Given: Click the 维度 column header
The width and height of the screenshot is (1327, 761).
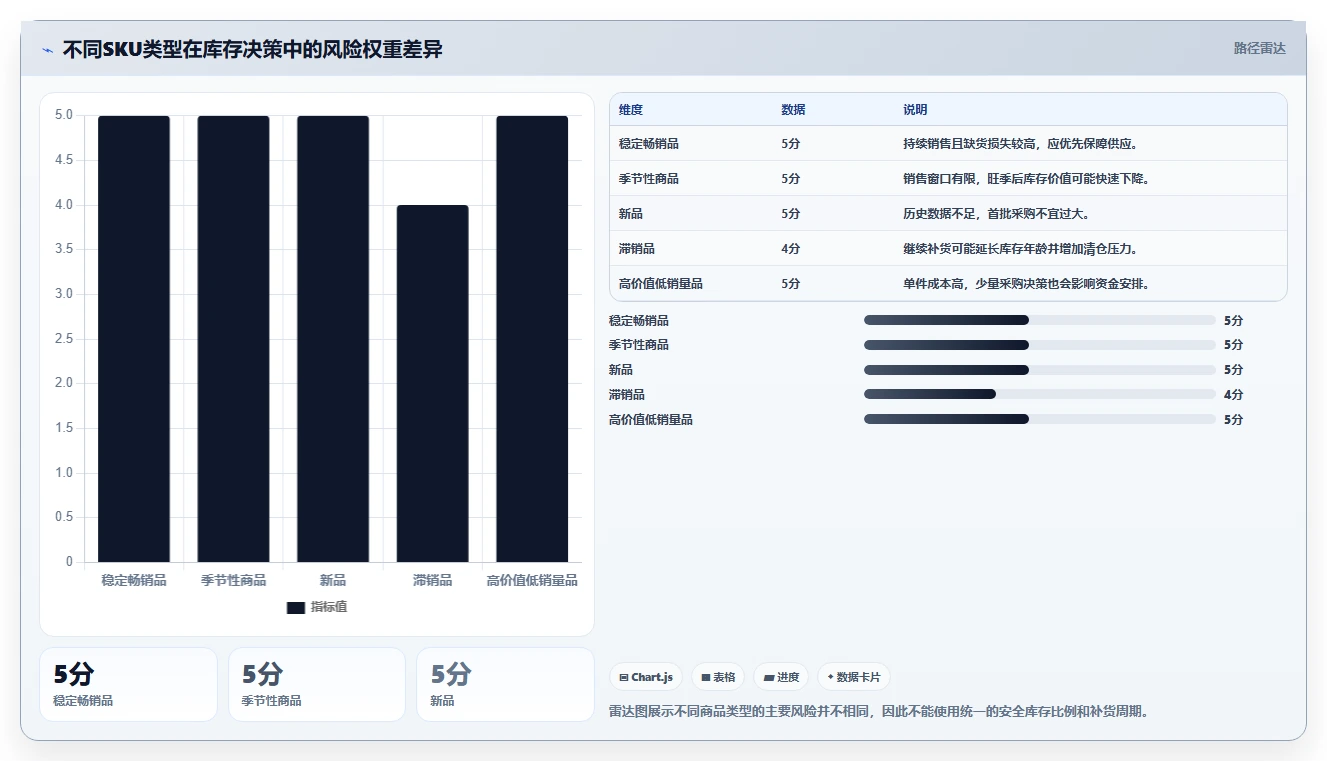Looking at the screenshot, I should (x=631, y=110).
